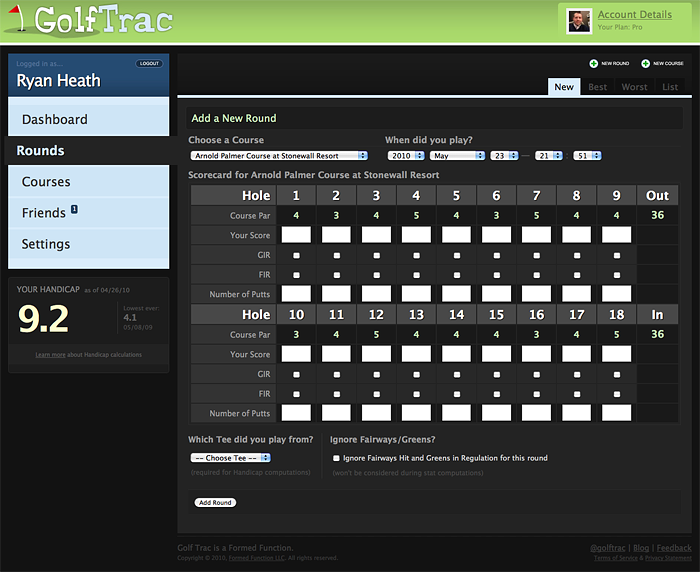
Task: Open the month May dropdown
Action: pos(457,155)
